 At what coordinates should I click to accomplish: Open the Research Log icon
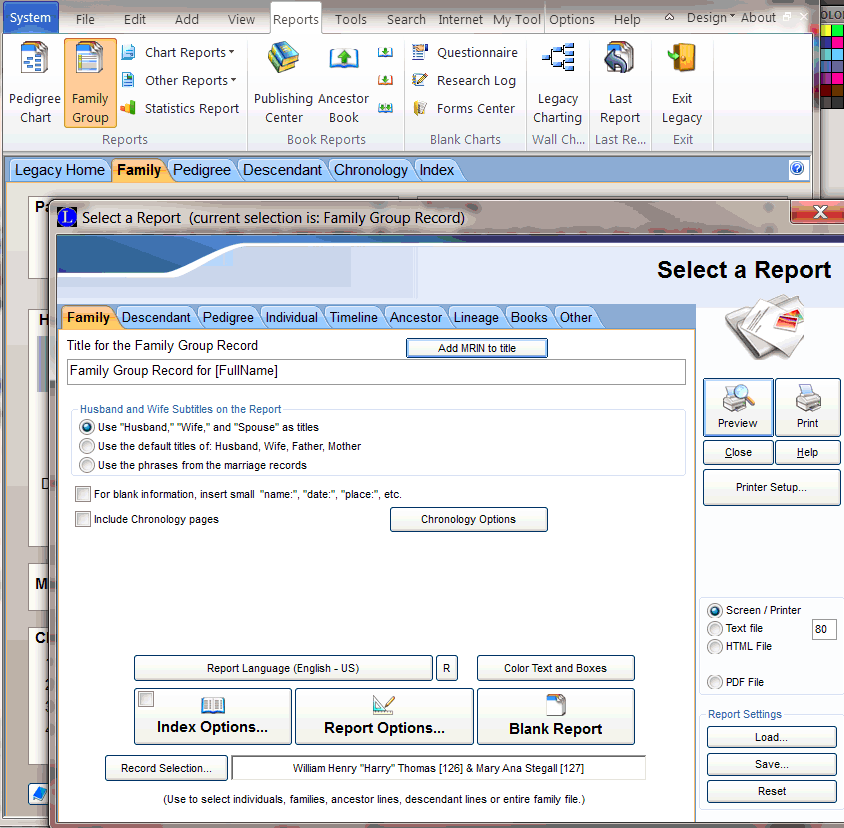click(x=420, y=80)
